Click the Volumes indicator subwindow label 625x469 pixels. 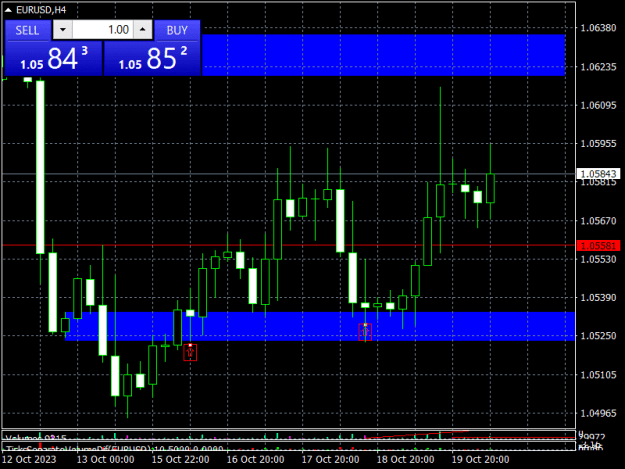point(36,438)
